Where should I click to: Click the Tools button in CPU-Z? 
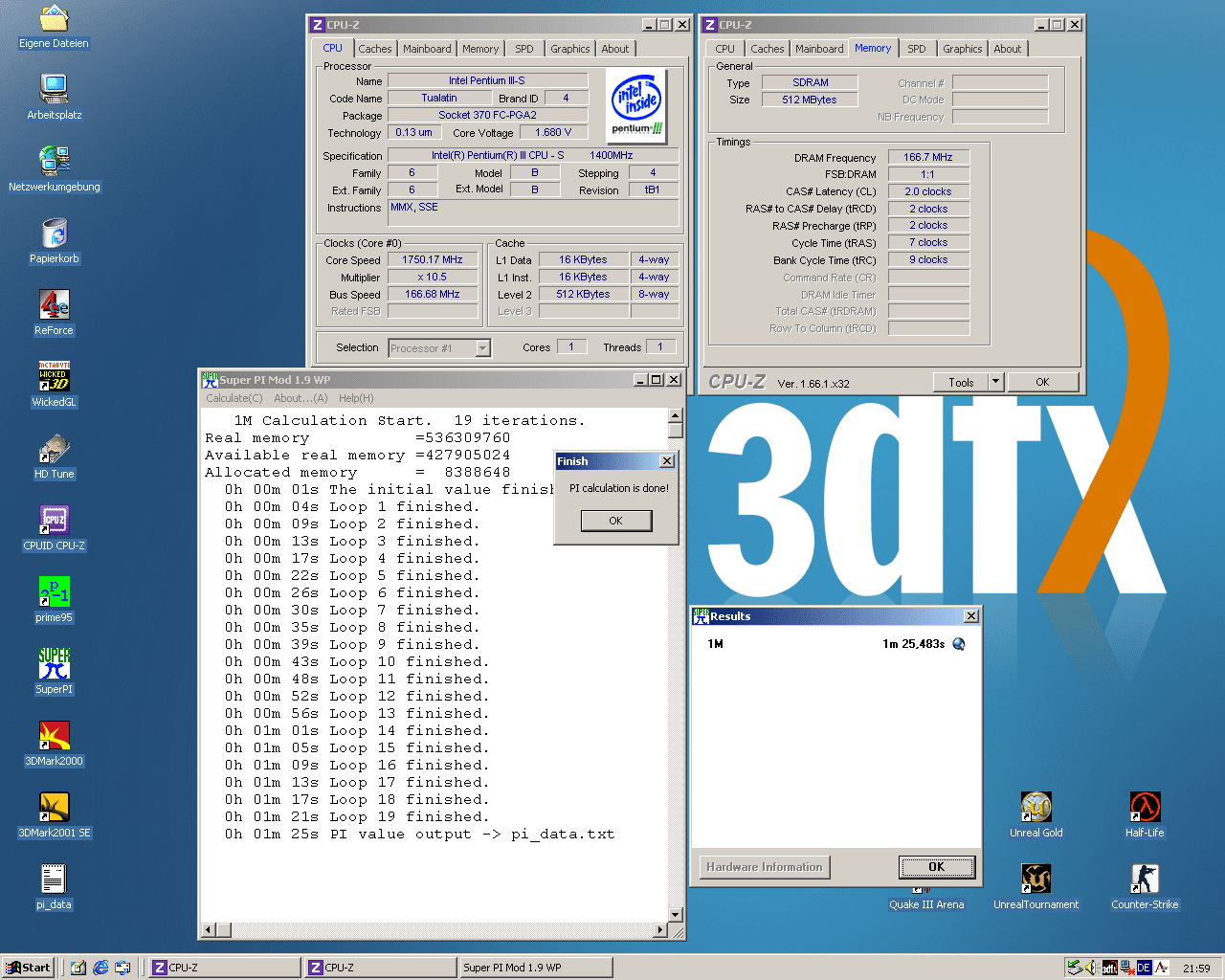pos(962,382)
